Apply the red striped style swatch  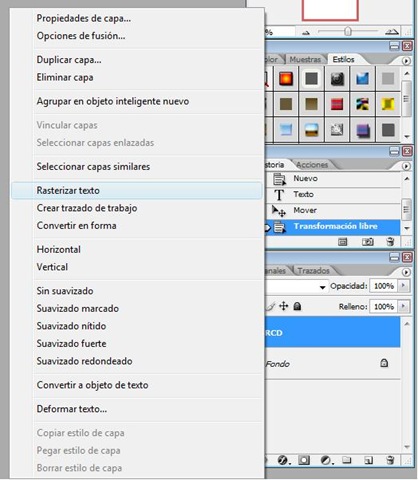coord(337,104)
